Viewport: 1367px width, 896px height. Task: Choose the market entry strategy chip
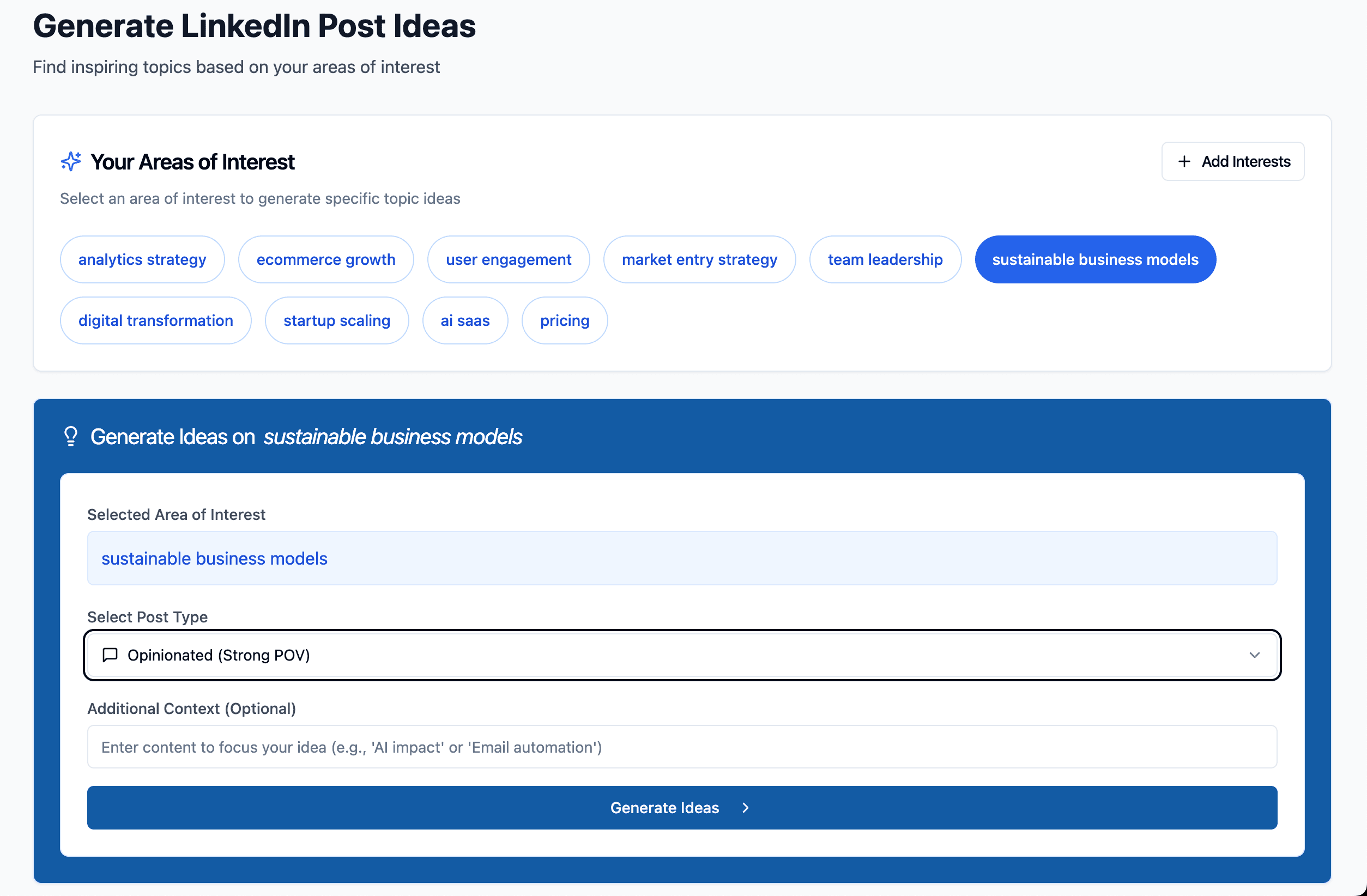click(x=699, y=259)
